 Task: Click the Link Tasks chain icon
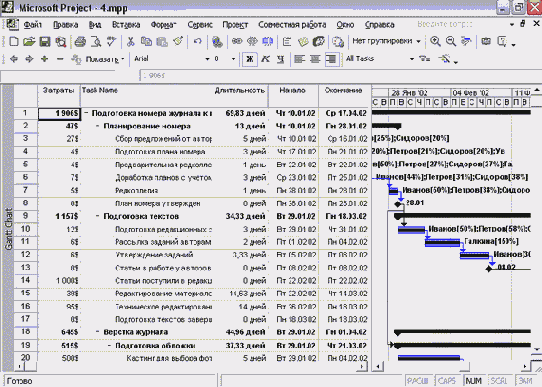point(237,42)
